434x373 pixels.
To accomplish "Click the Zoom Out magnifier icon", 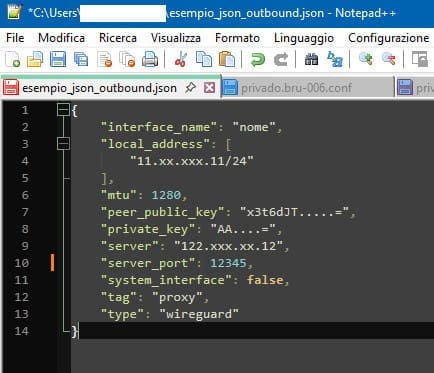I will click(x=389, y=59).
